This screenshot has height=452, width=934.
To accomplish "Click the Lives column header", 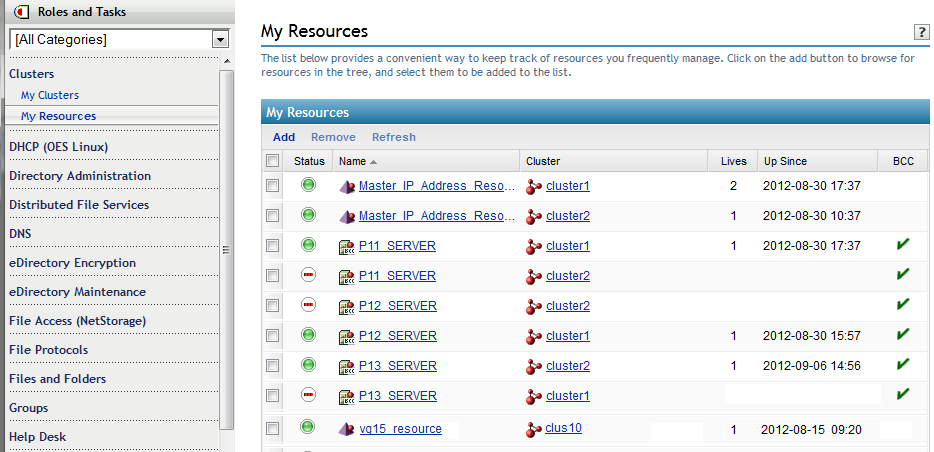I will (x=733, y=161).
